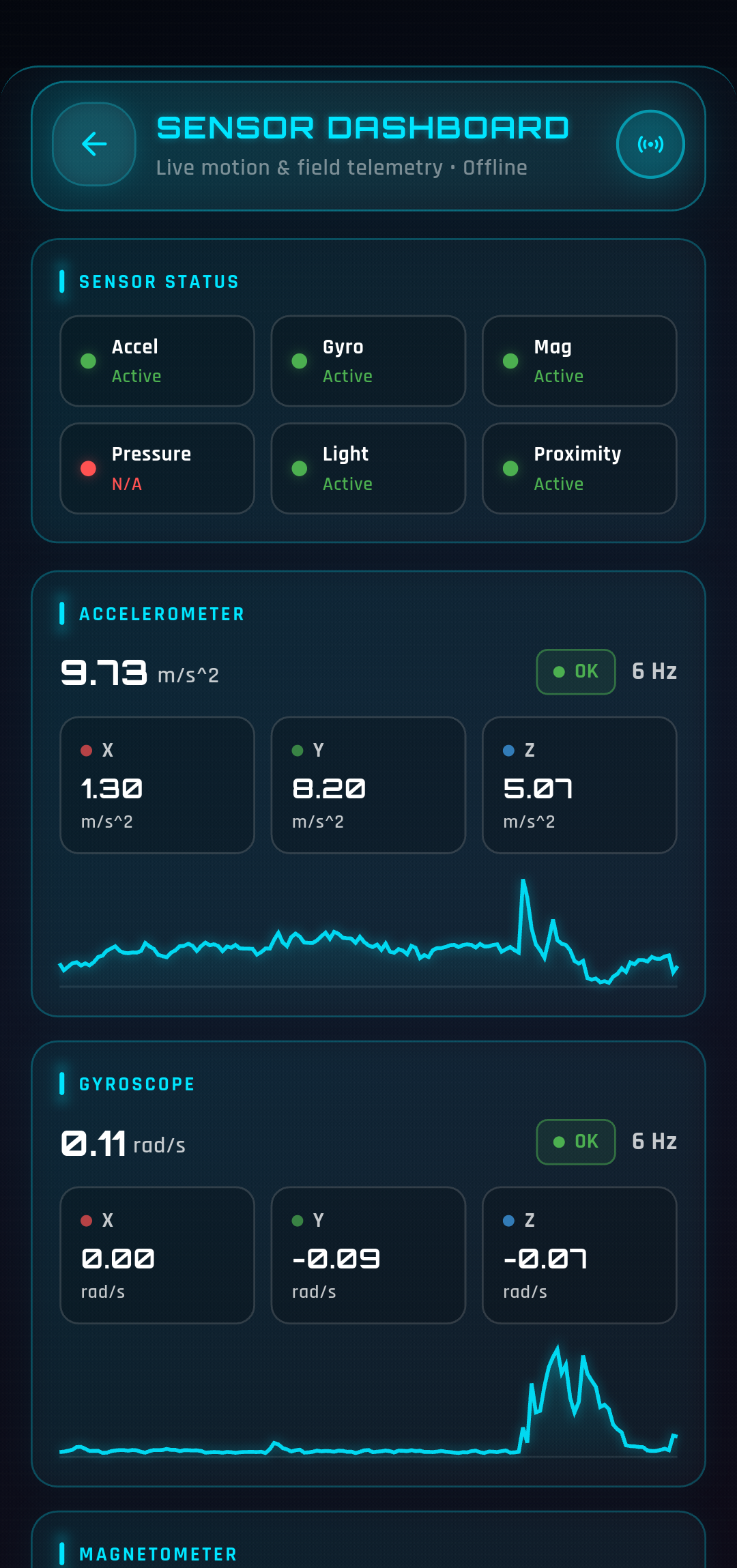The height and width of the screenshot is (1568, 737).
Task: Click the red status dot beside Pressure
Action: [88, 468]
